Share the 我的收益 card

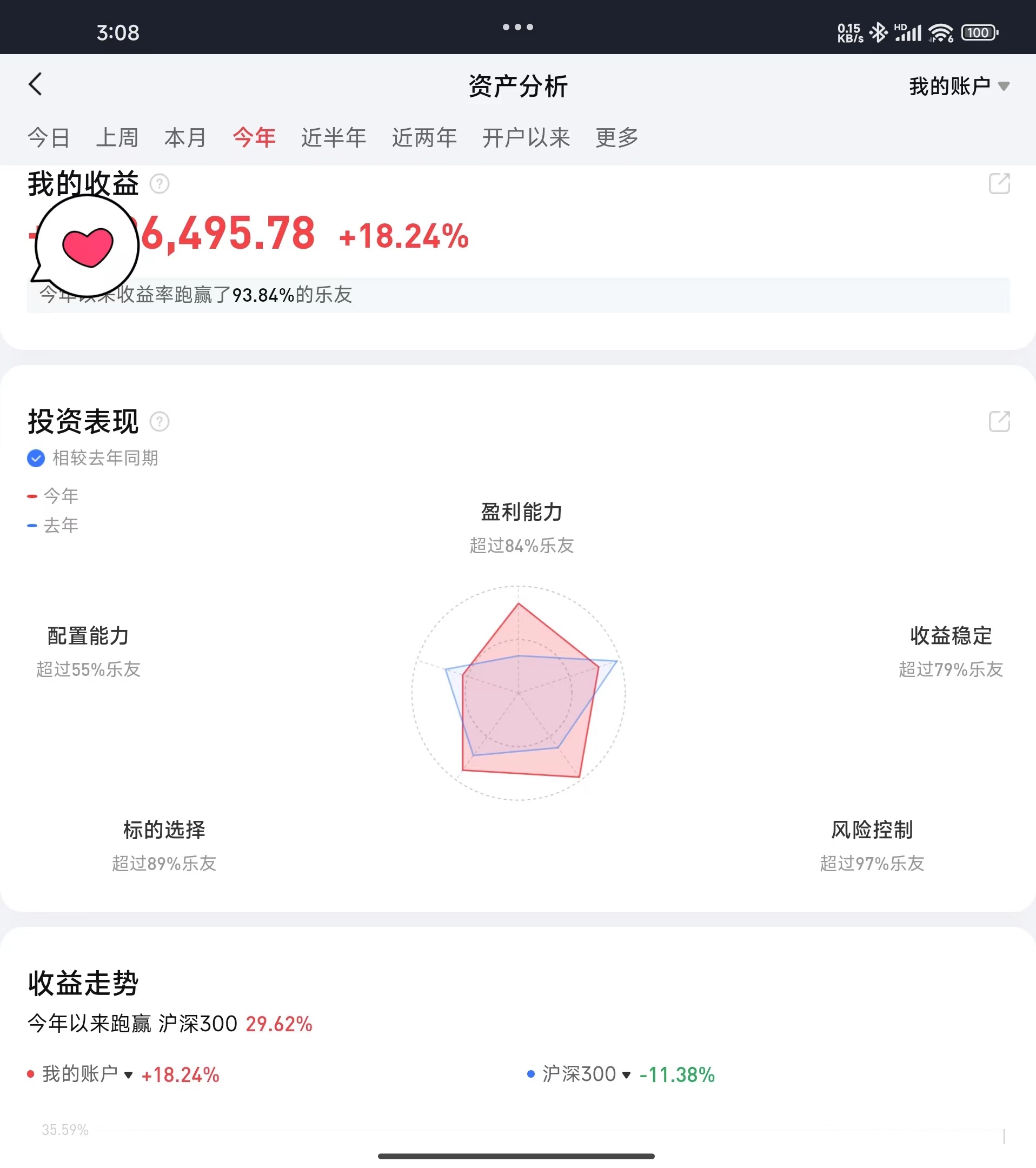(x=999, y=184)
